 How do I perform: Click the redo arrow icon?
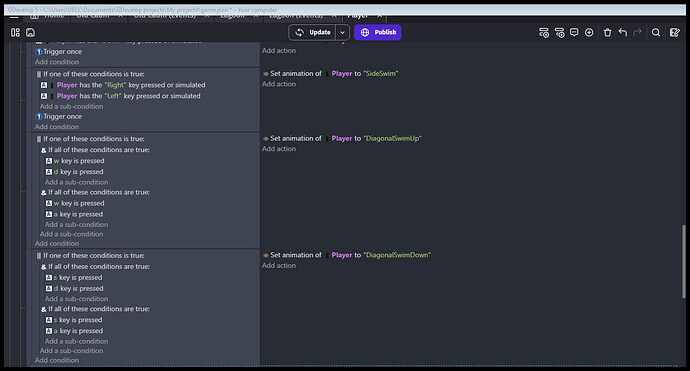[637, 33]
